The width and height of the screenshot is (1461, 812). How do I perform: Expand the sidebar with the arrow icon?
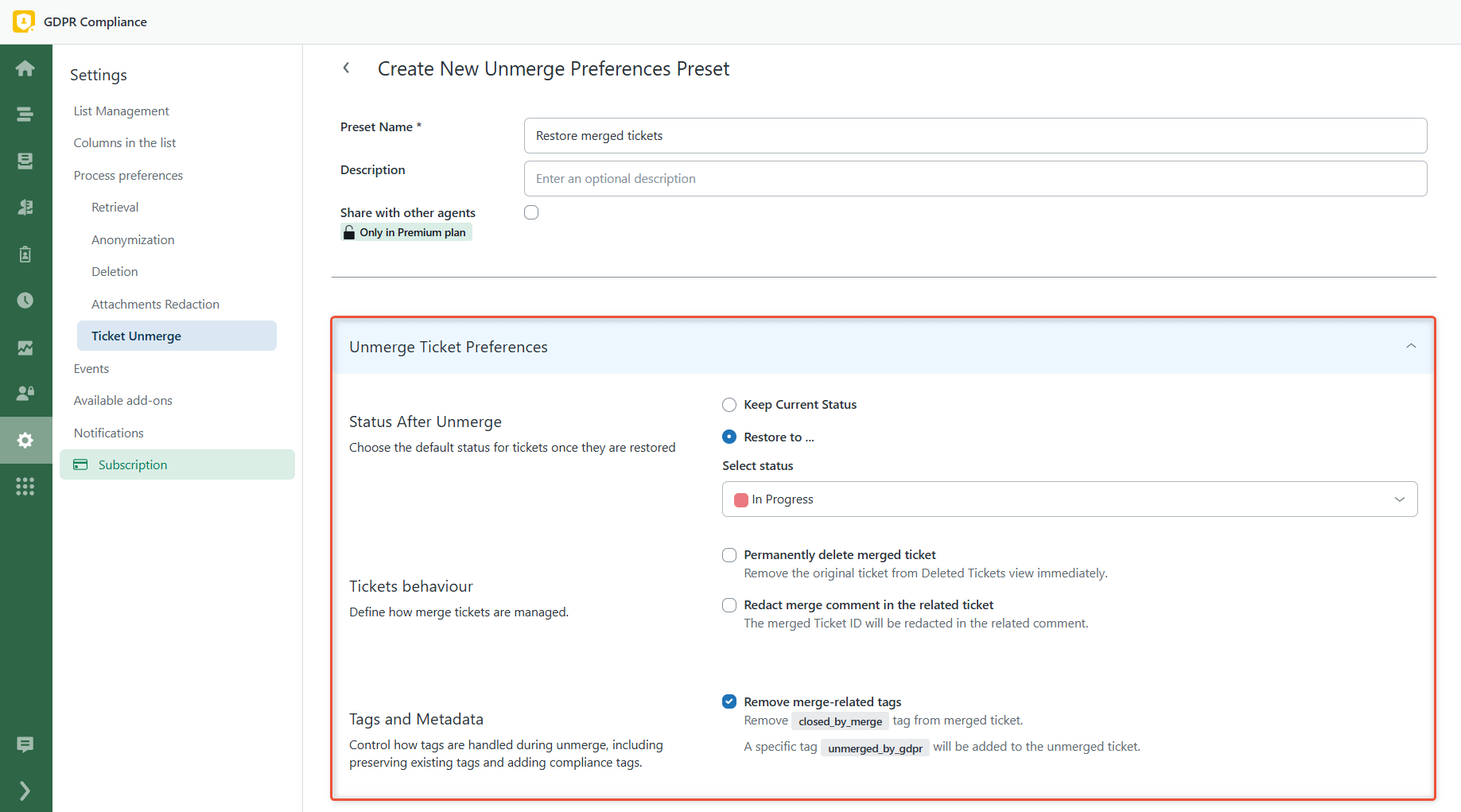click(25, 791)
